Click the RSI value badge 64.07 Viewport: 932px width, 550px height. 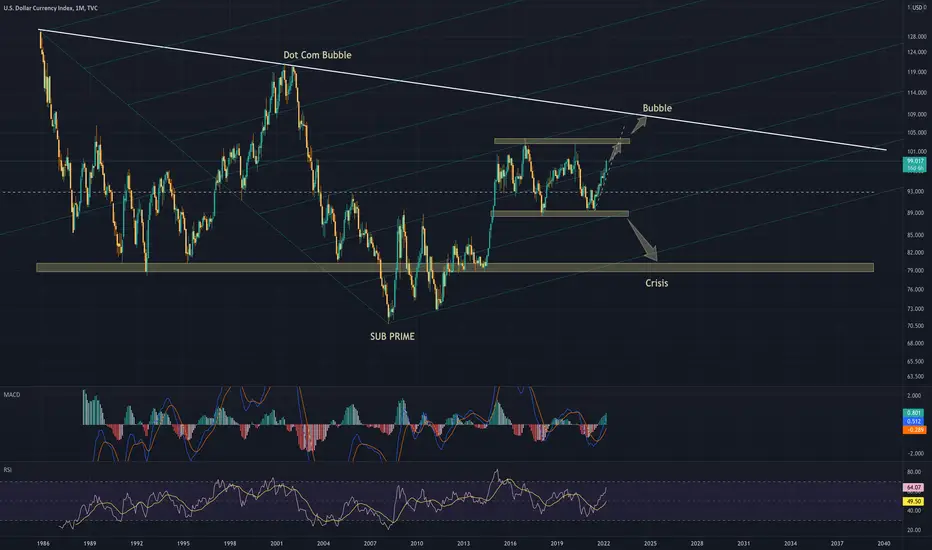(914, 488)
